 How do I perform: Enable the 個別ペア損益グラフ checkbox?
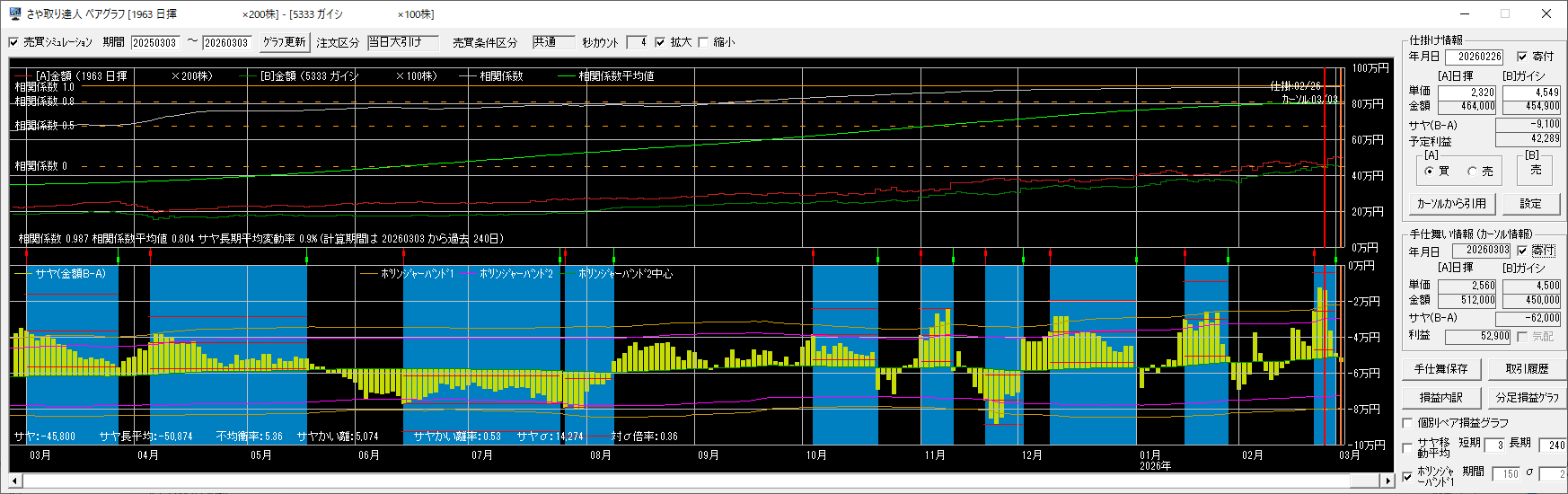click(1408, 423)
